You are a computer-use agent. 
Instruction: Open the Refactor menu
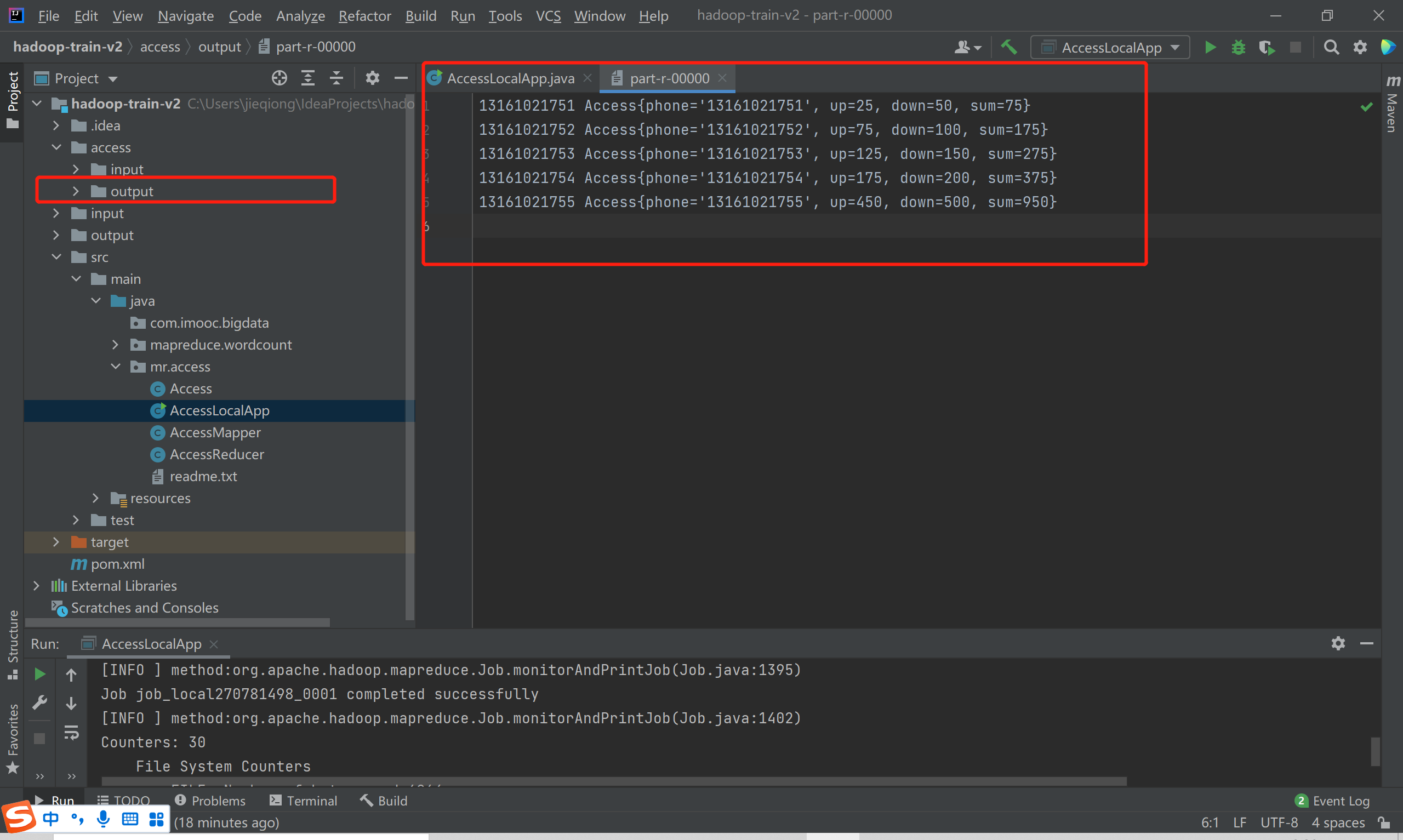tap(364, 16)
